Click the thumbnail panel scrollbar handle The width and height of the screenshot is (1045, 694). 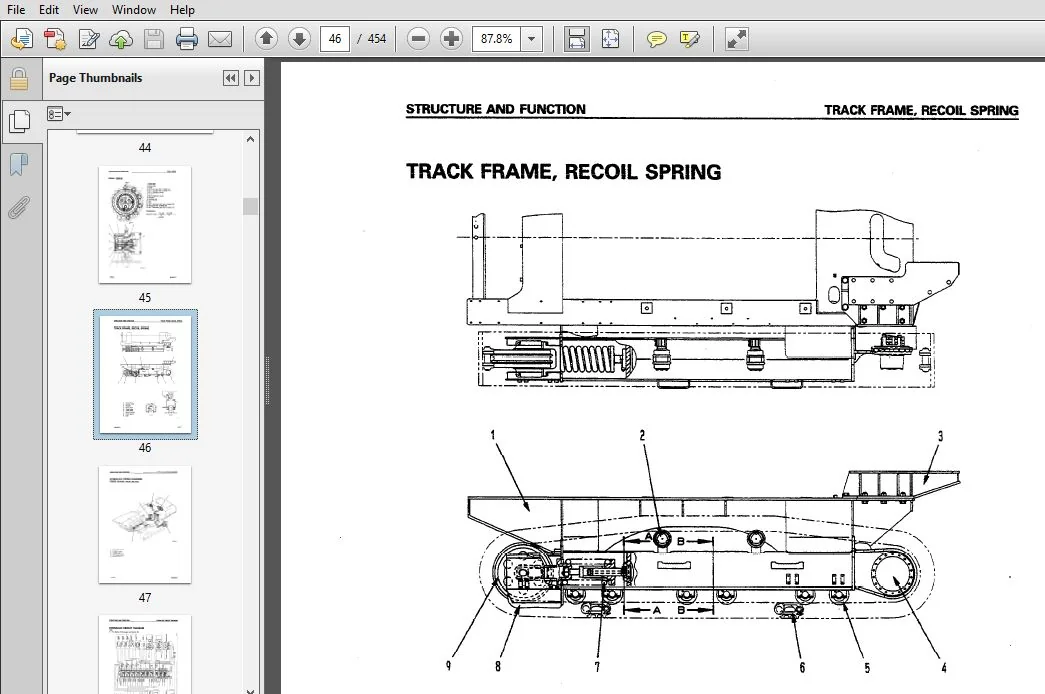[251, 206]
